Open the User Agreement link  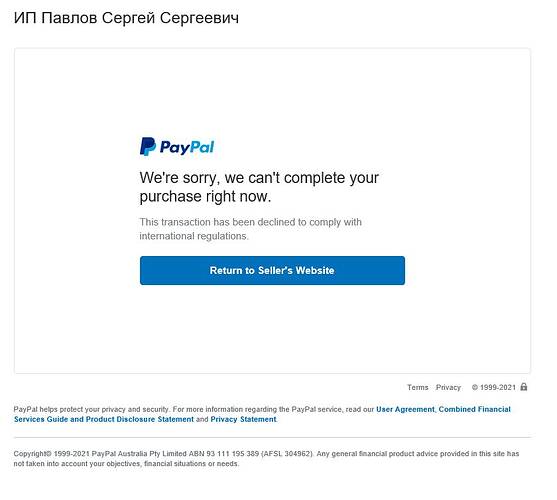(405, 409)
